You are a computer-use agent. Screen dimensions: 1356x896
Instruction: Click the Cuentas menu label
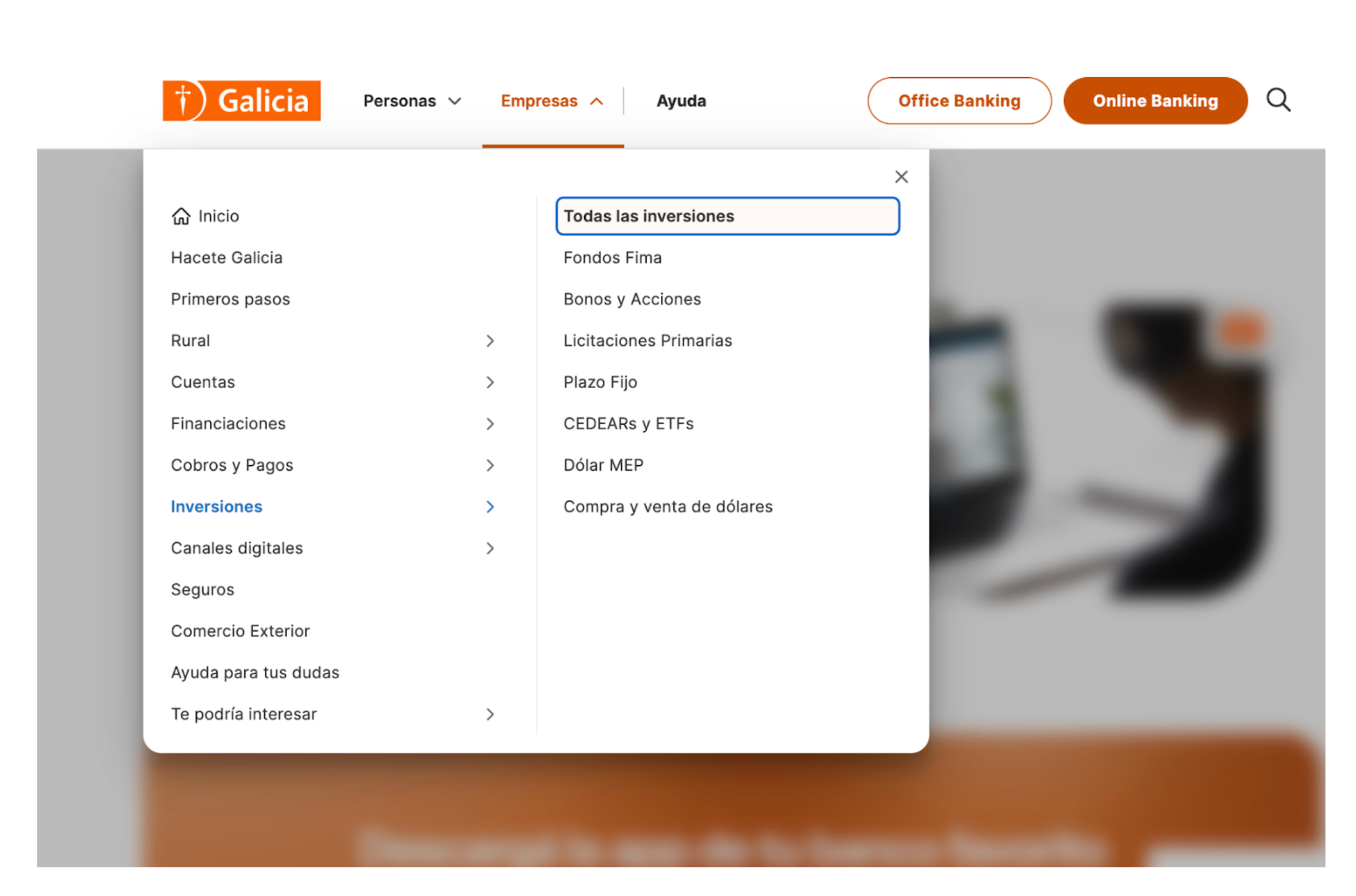pyautogui.click(x=203, y=382)
